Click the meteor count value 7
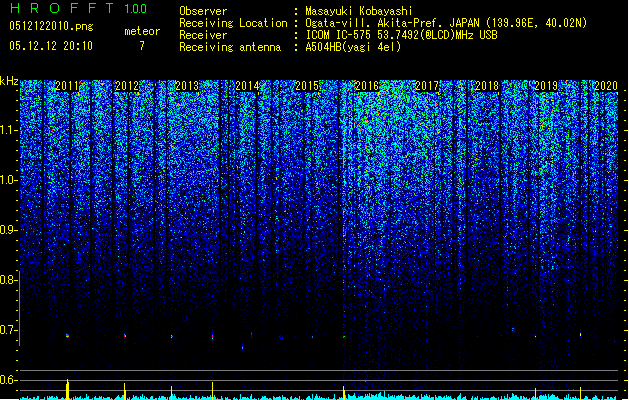Viewport: 629px width, 400px height. [142, 46]
